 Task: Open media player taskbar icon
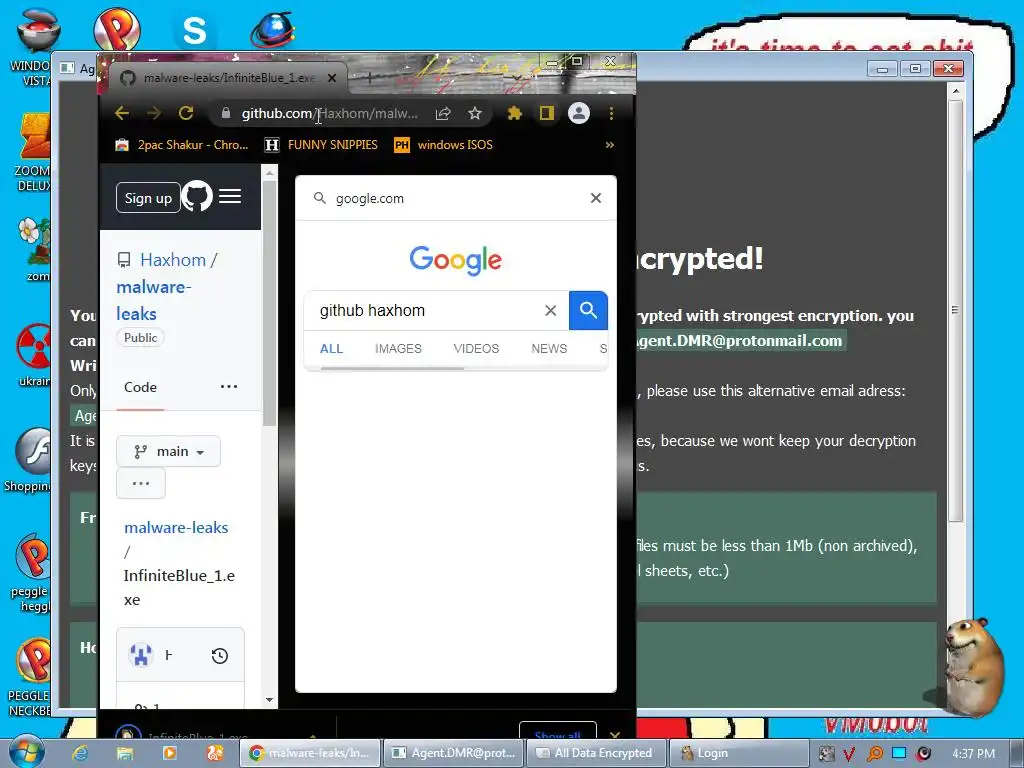pyautogui.click(x=170, y=753)
